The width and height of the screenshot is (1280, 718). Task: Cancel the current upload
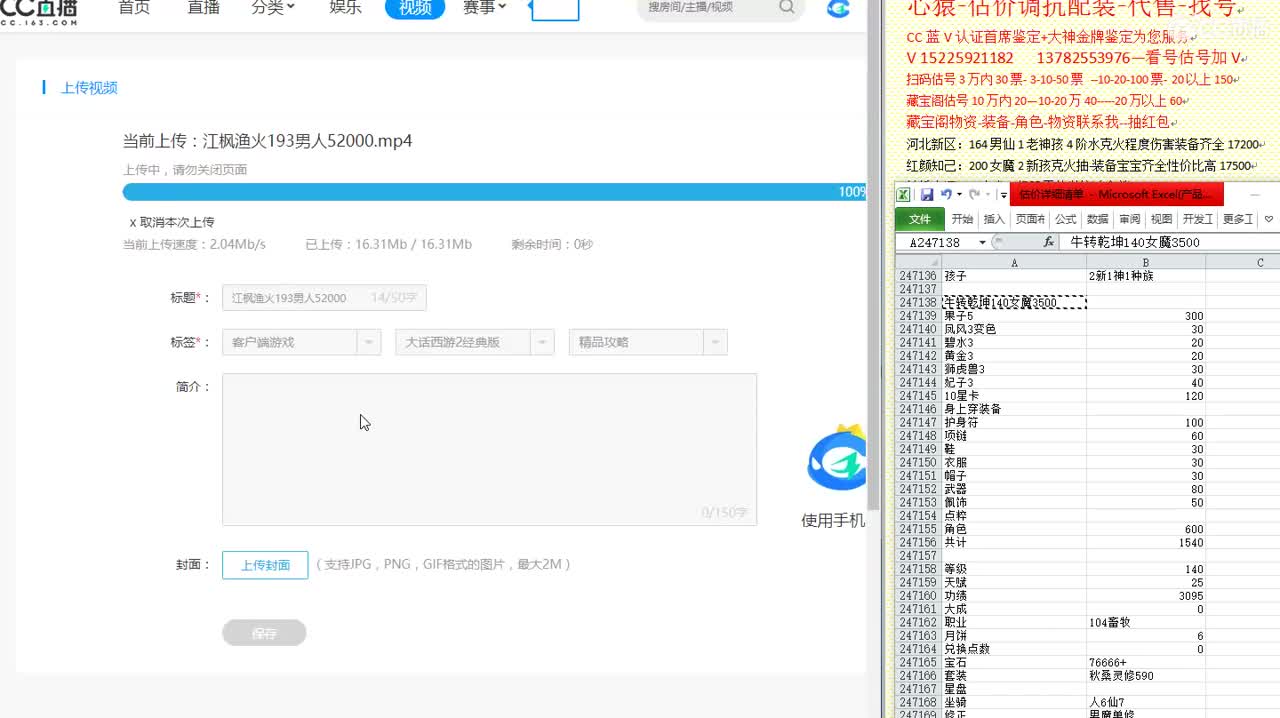172,222
